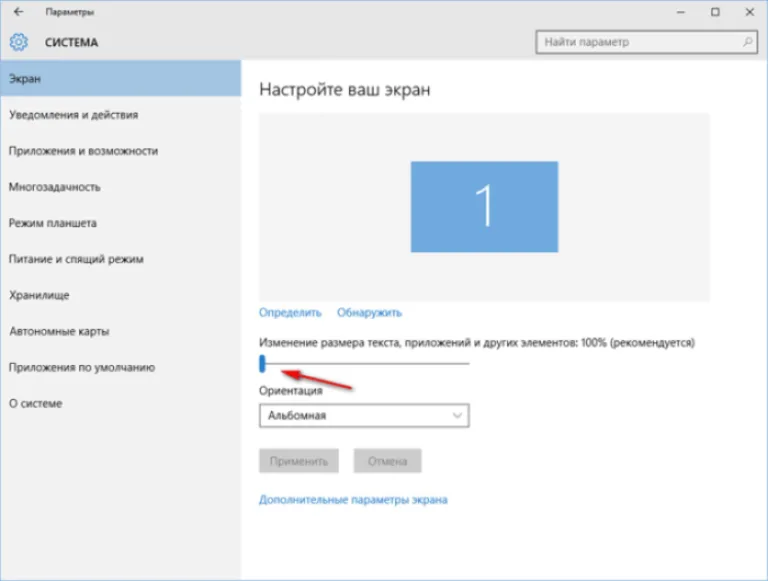Select monitor 1 in the display preview
The width and height of the screenshot is (768, 581).
pyautogui.click(x=484, y=207)
